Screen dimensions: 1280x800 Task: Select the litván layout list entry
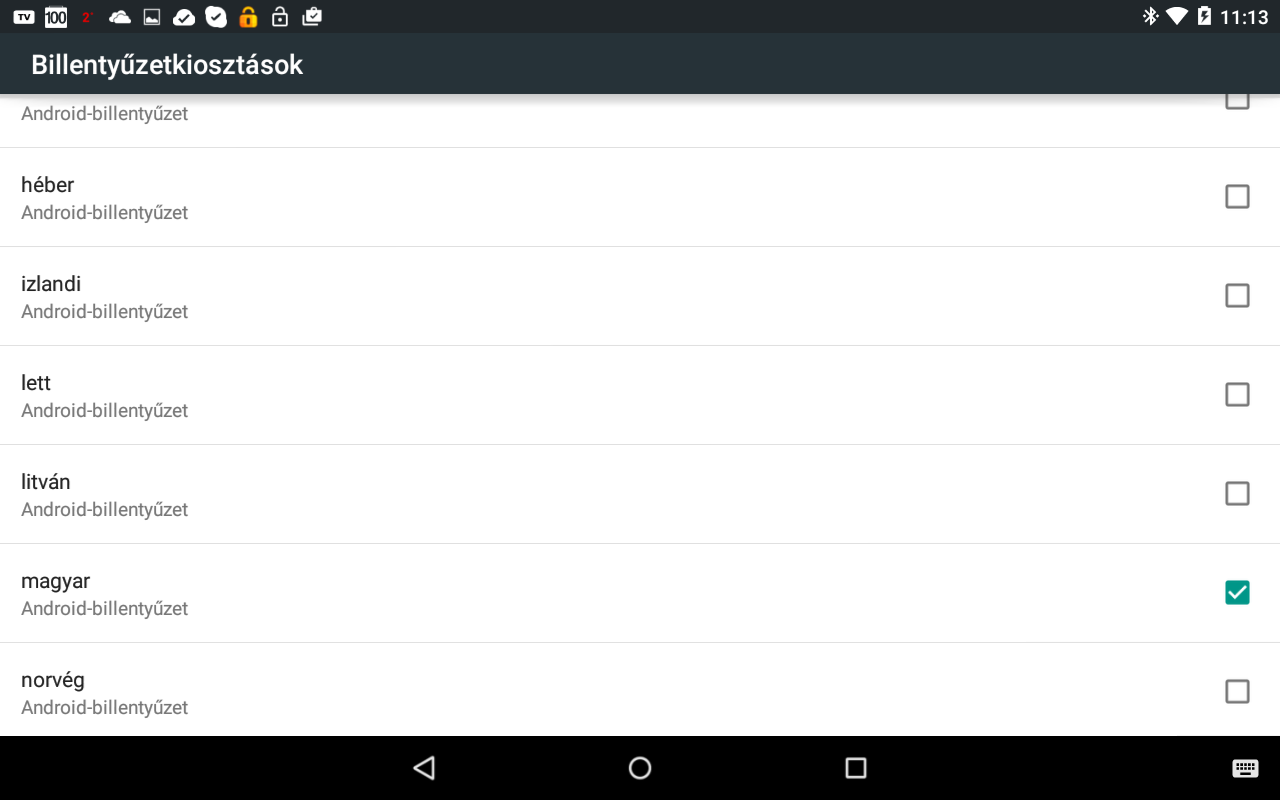tap(640, 494)
